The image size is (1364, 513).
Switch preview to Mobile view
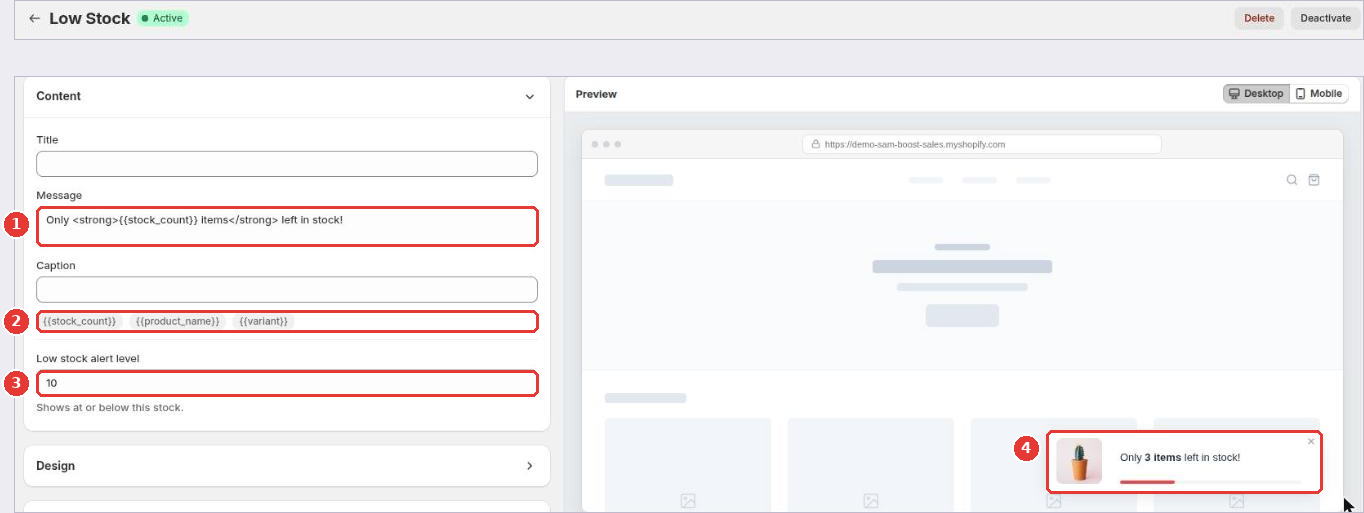click(x=1318, y=93)
